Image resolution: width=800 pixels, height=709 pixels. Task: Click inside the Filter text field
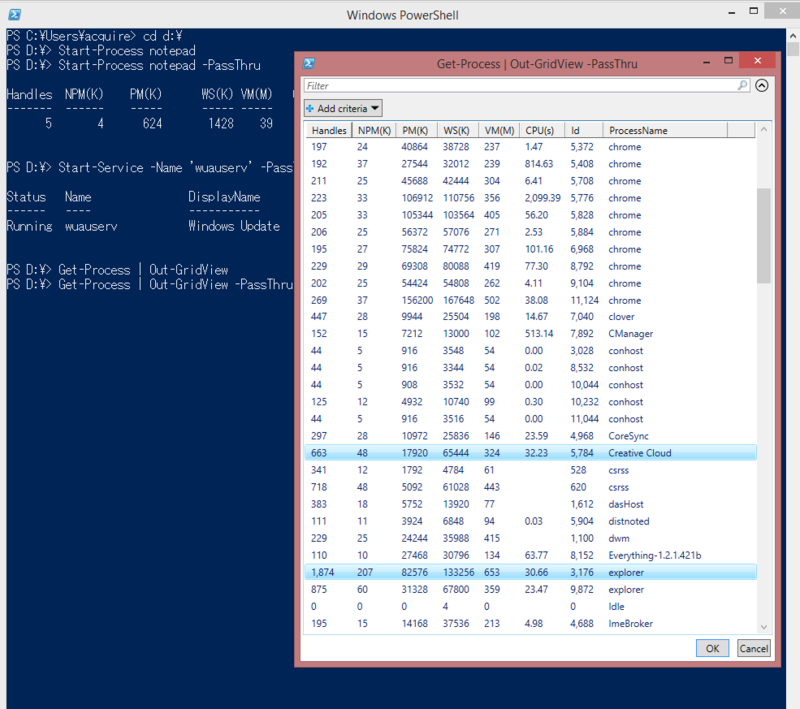500,85
